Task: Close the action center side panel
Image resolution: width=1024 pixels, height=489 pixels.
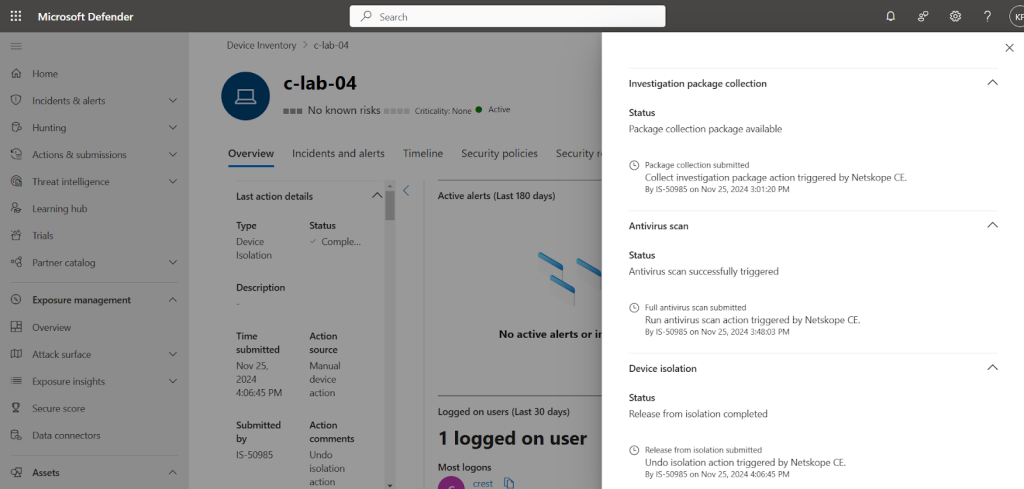Action: 1009,48
